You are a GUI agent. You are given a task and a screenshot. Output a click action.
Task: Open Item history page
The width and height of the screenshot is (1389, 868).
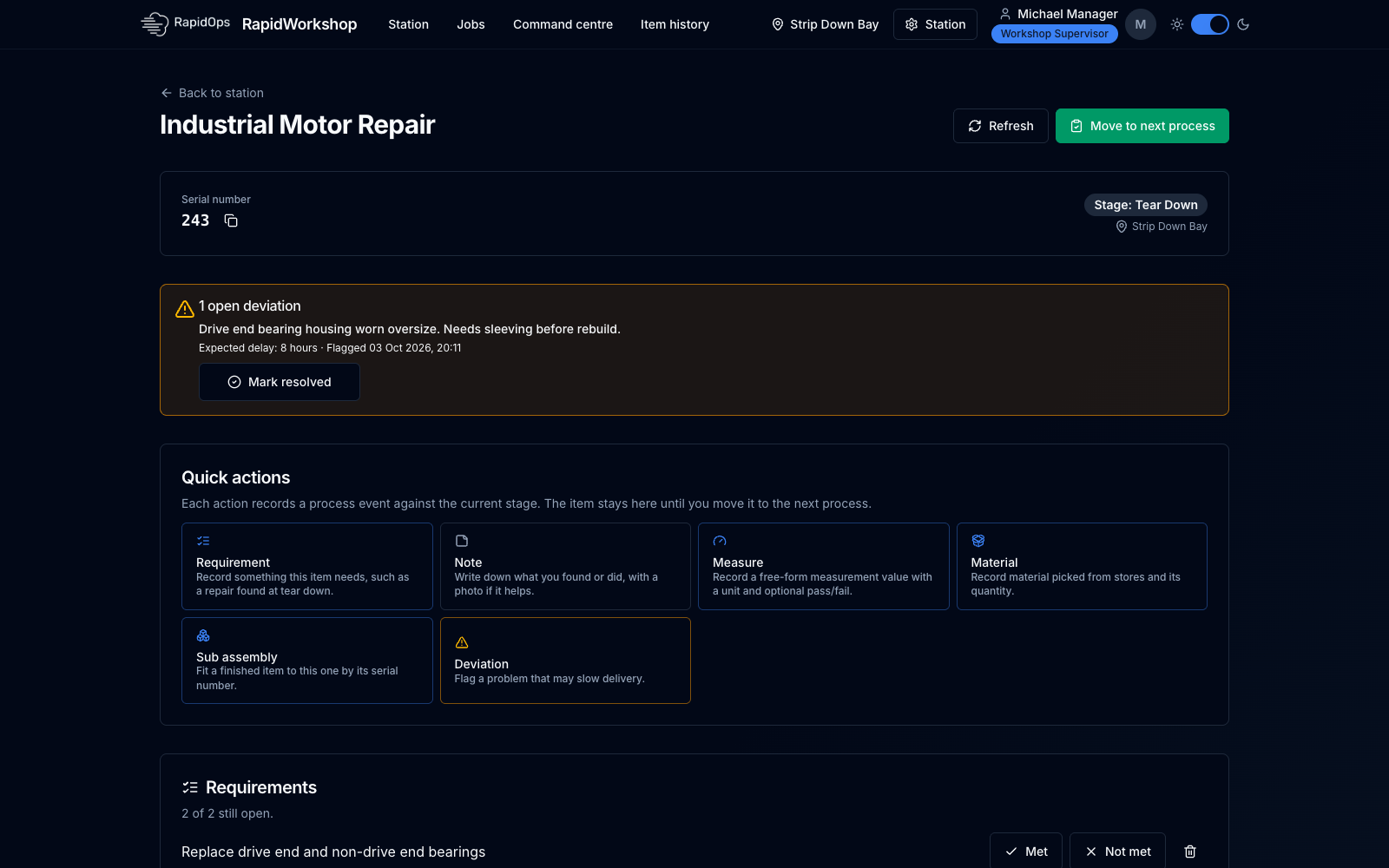coord(675,24)
